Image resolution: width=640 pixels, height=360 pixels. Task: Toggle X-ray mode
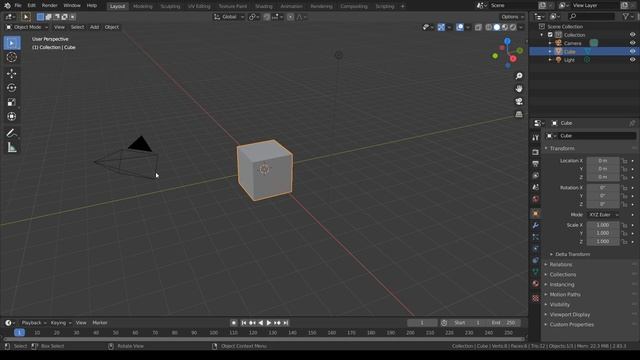click(478, 27)
